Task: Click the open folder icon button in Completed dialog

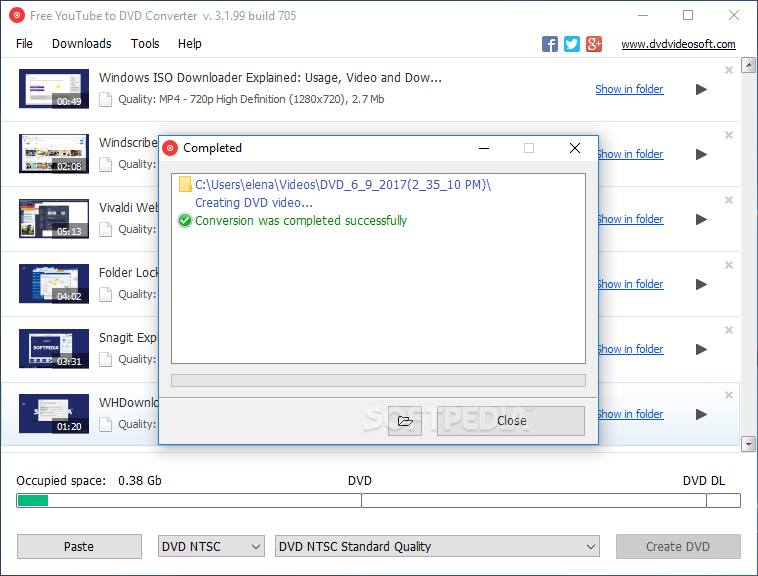Action: [x=405, y=421]
